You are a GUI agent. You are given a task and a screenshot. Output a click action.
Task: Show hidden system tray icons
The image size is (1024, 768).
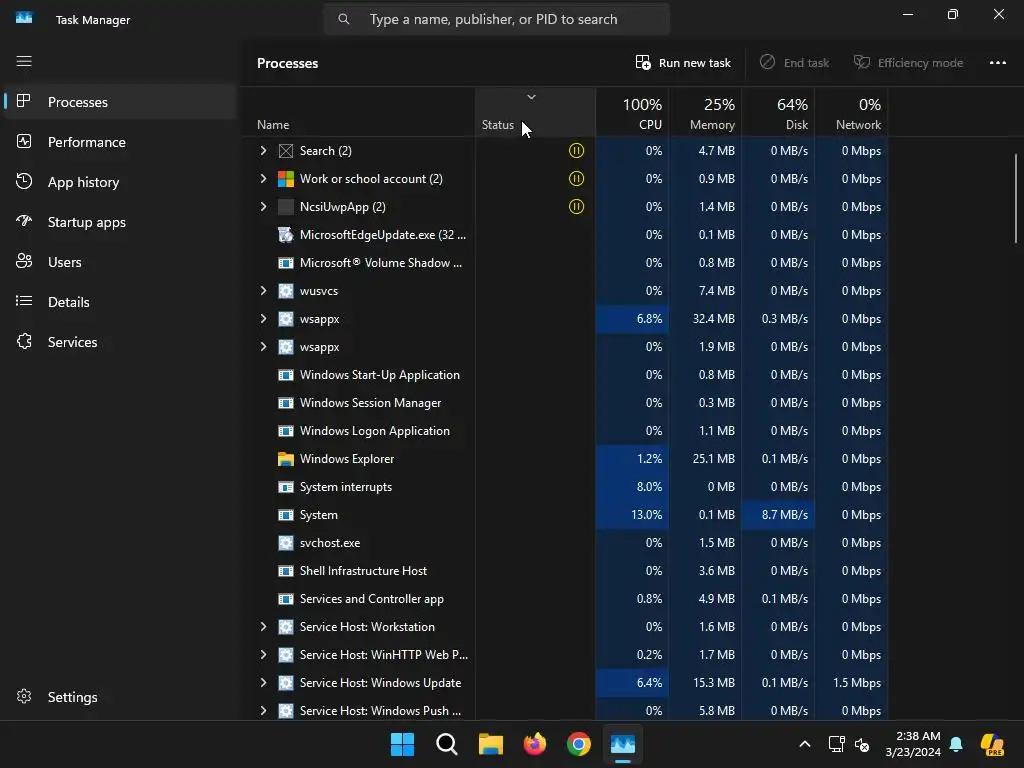click(805, 744)
